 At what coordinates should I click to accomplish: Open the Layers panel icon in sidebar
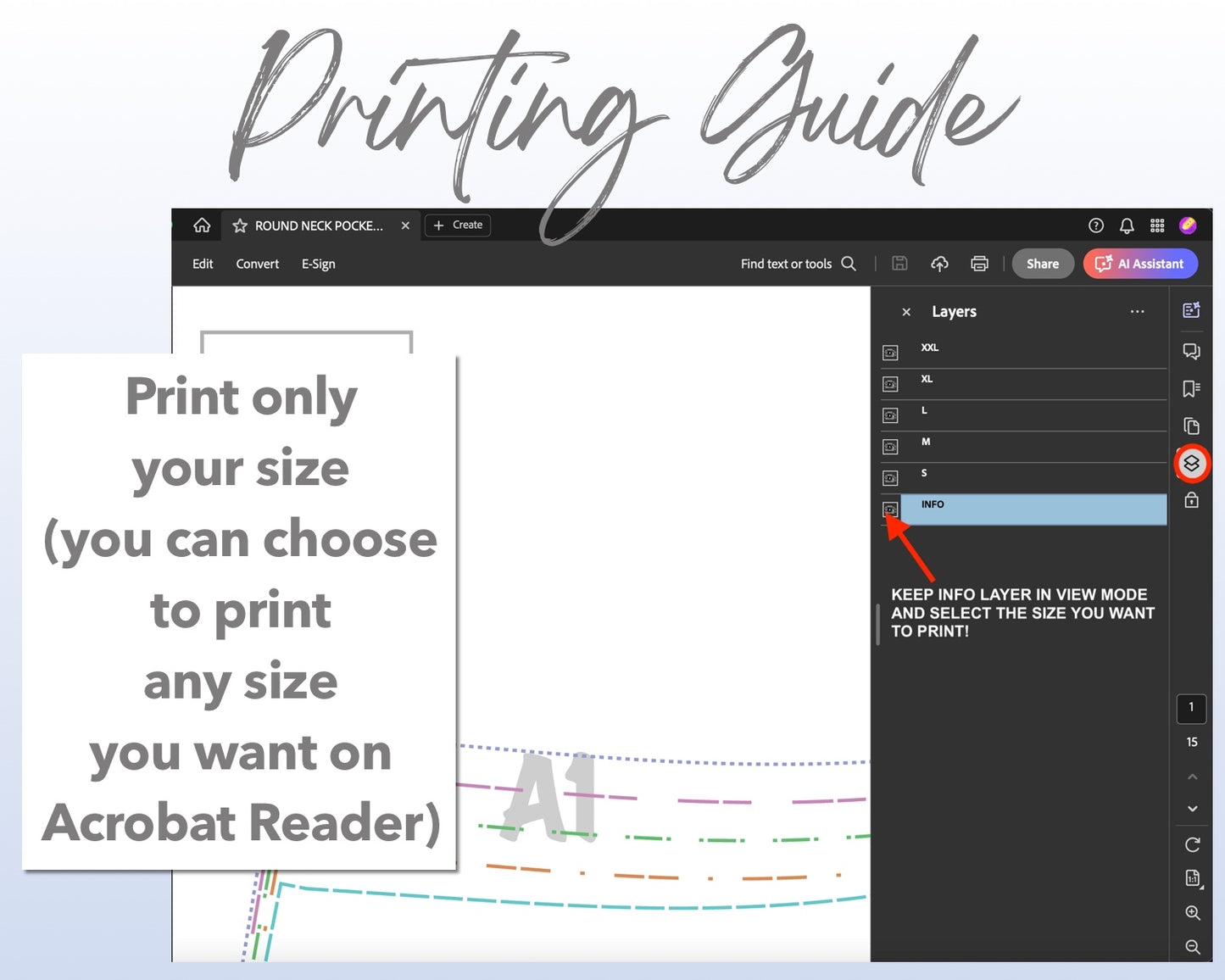click(1191, 463)
